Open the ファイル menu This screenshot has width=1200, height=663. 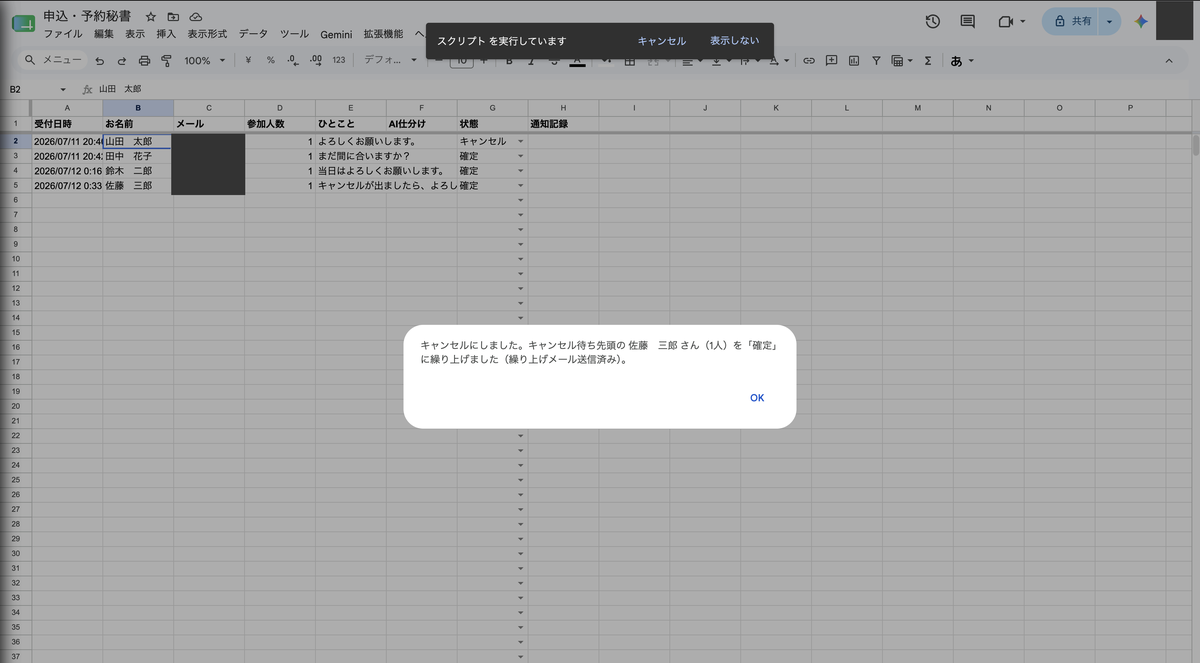(x=63, y=34)
